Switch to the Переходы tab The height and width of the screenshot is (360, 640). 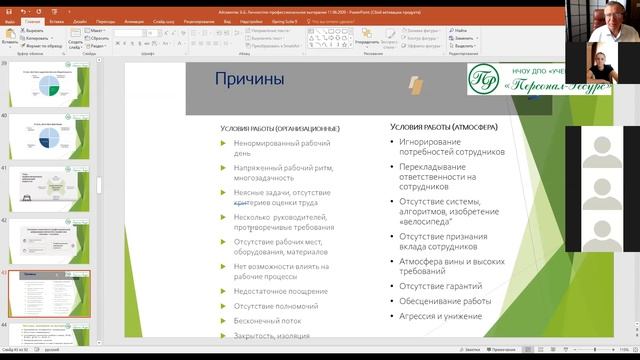[x=106, y=22]
